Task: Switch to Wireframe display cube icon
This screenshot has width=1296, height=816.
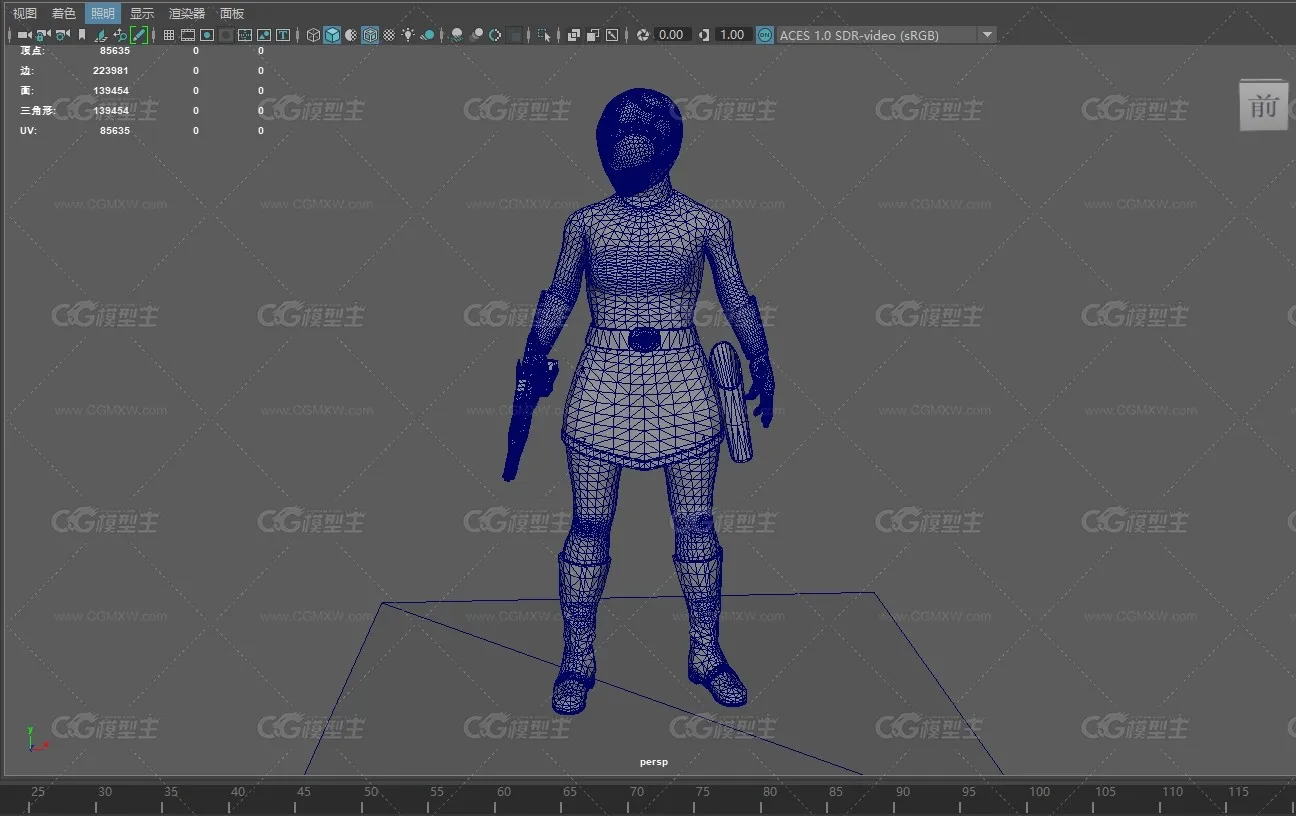Action: tap(313, 35)
